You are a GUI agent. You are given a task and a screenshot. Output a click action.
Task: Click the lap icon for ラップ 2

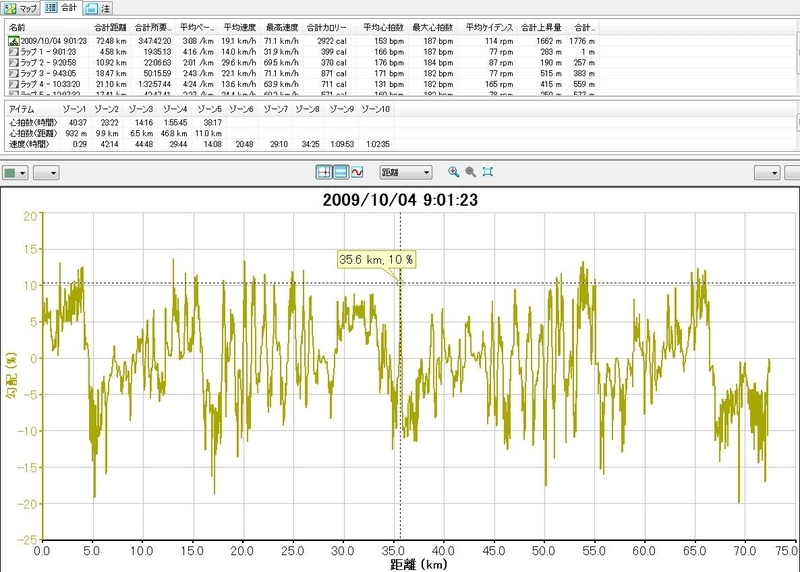(x=14, y=62)
